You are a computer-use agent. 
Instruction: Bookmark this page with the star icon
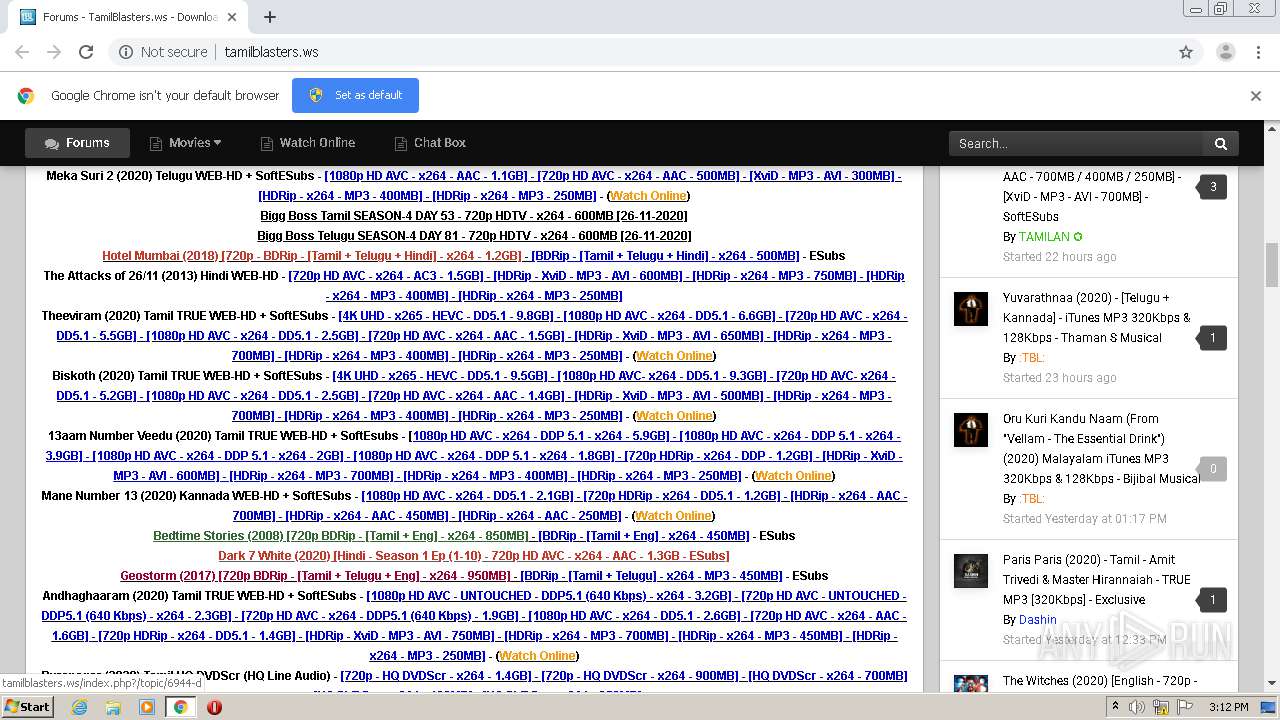(x=1186, y=52)
